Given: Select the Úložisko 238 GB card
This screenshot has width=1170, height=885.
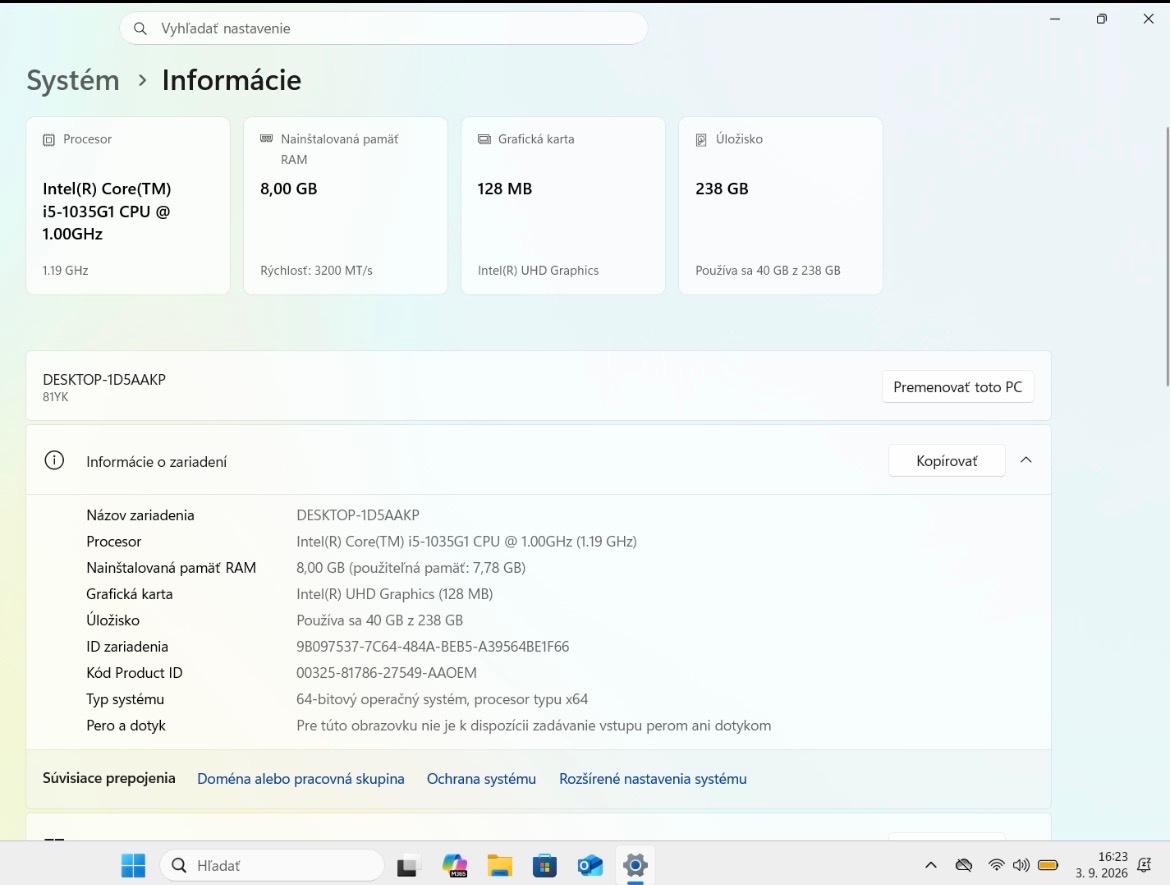Looking at the screenshot, I should pyautogui.click(x=780, y=205).
